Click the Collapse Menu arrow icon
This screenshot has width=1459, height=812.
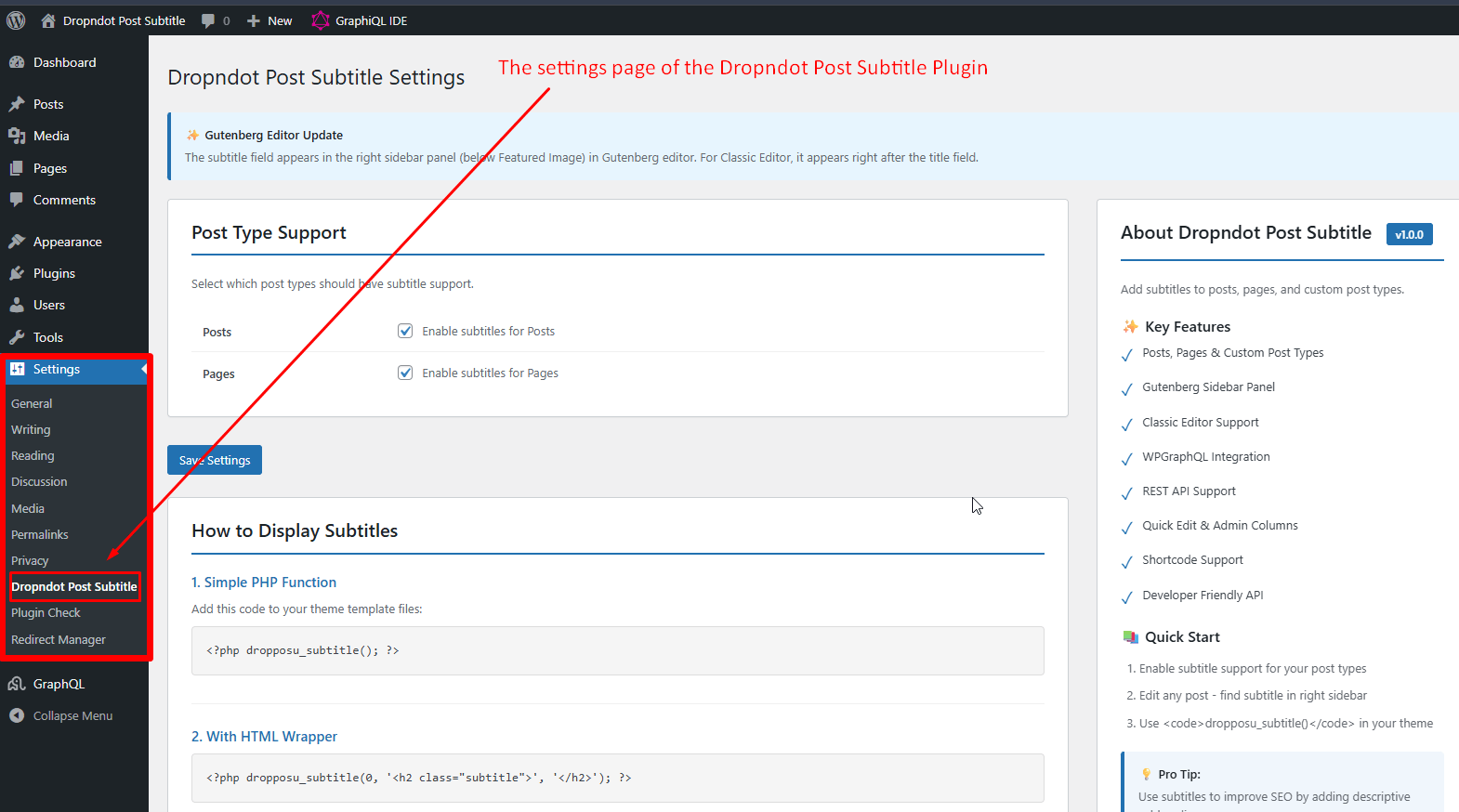[x=17, y=715]
